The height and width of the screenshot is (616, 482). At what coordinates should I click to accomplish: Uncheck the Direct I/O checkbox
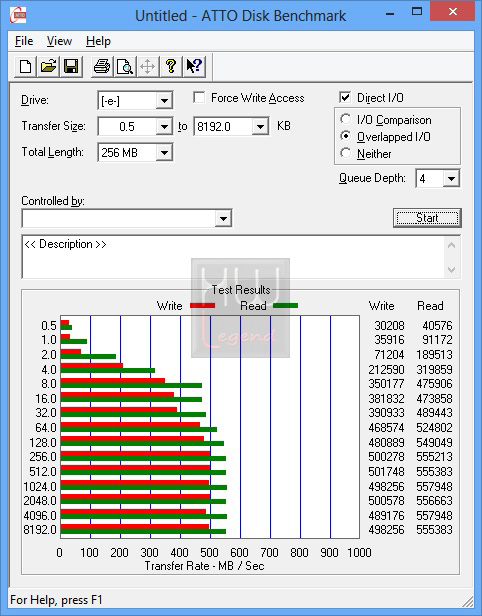click(x=345, y=97)
